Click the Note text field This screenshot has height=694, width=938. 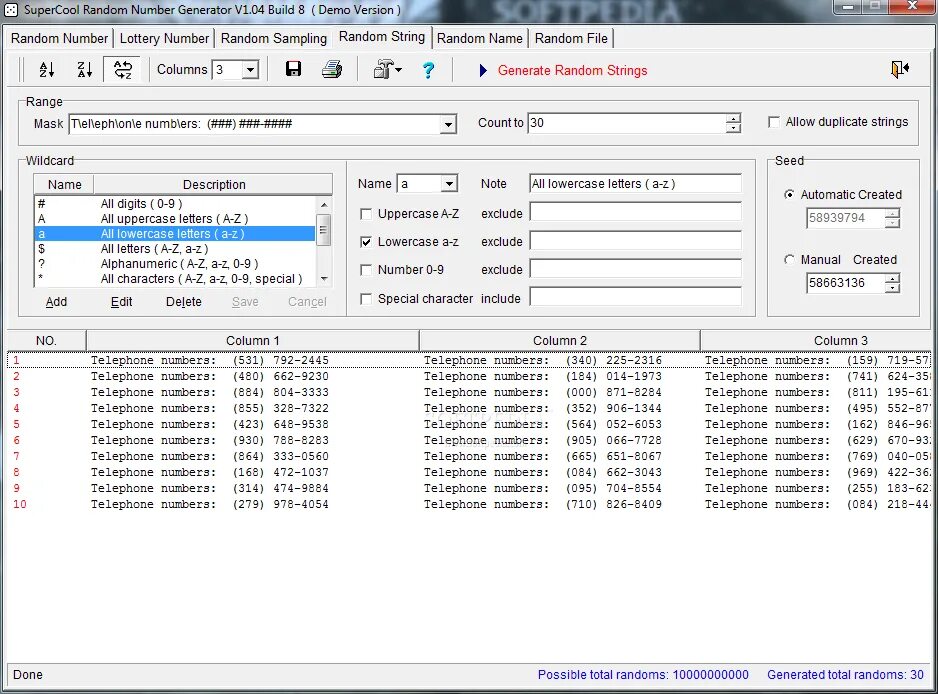[x=635, y=184]
